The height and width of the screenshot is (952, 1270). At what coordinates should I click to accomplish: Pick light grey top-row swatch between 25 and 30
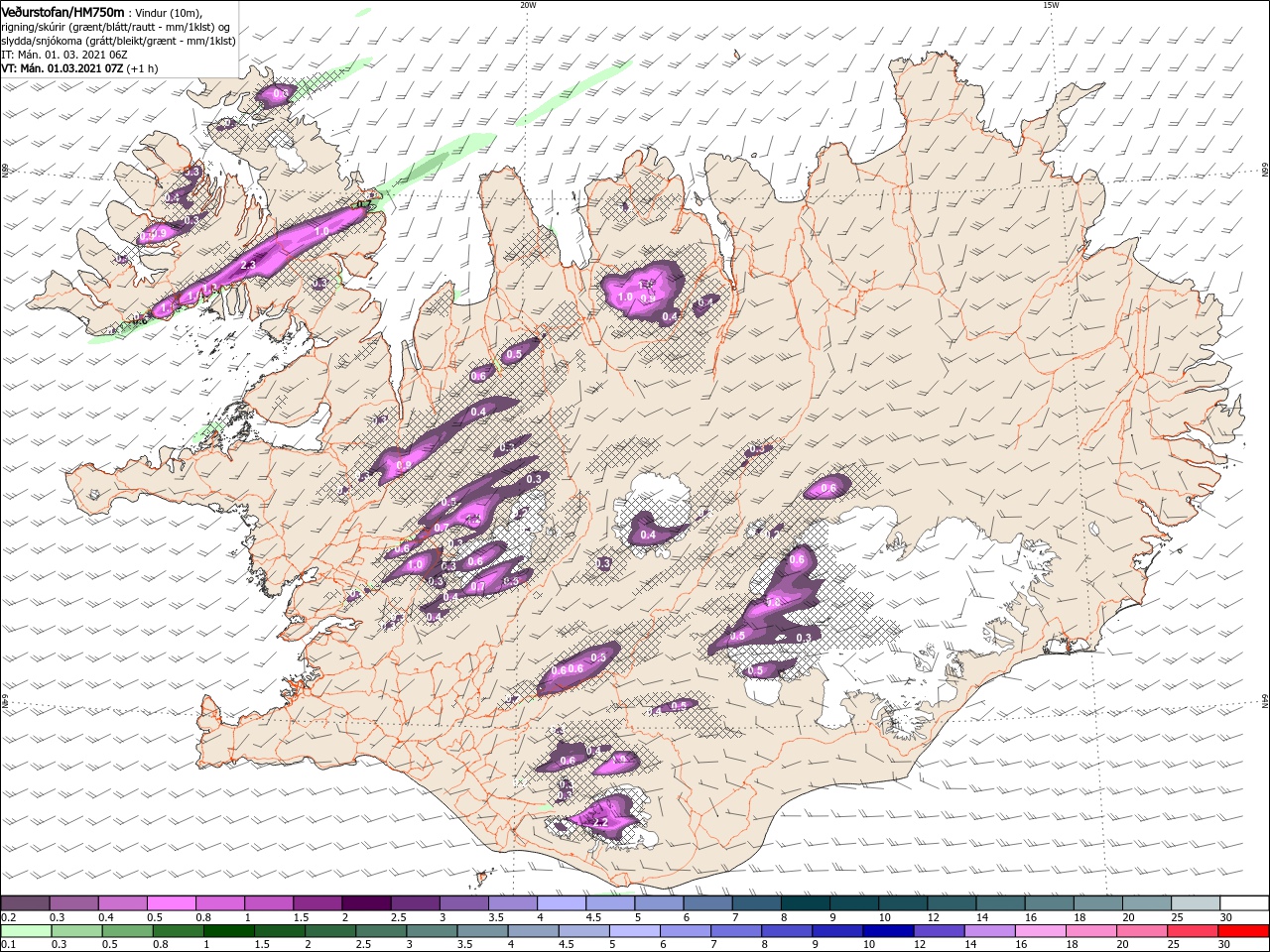1197,902
